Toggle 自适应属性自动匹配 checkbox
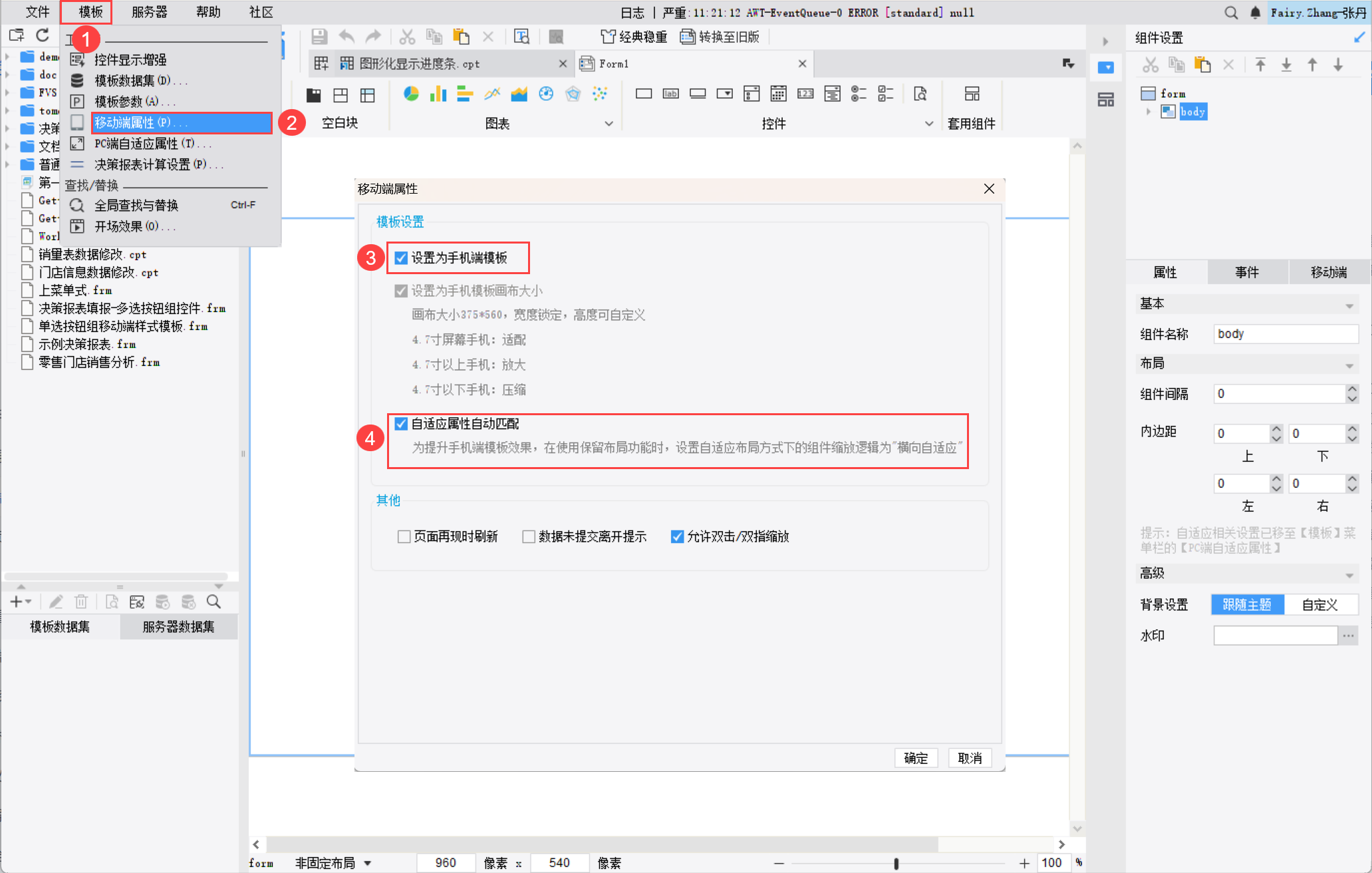 coord(401,424)
